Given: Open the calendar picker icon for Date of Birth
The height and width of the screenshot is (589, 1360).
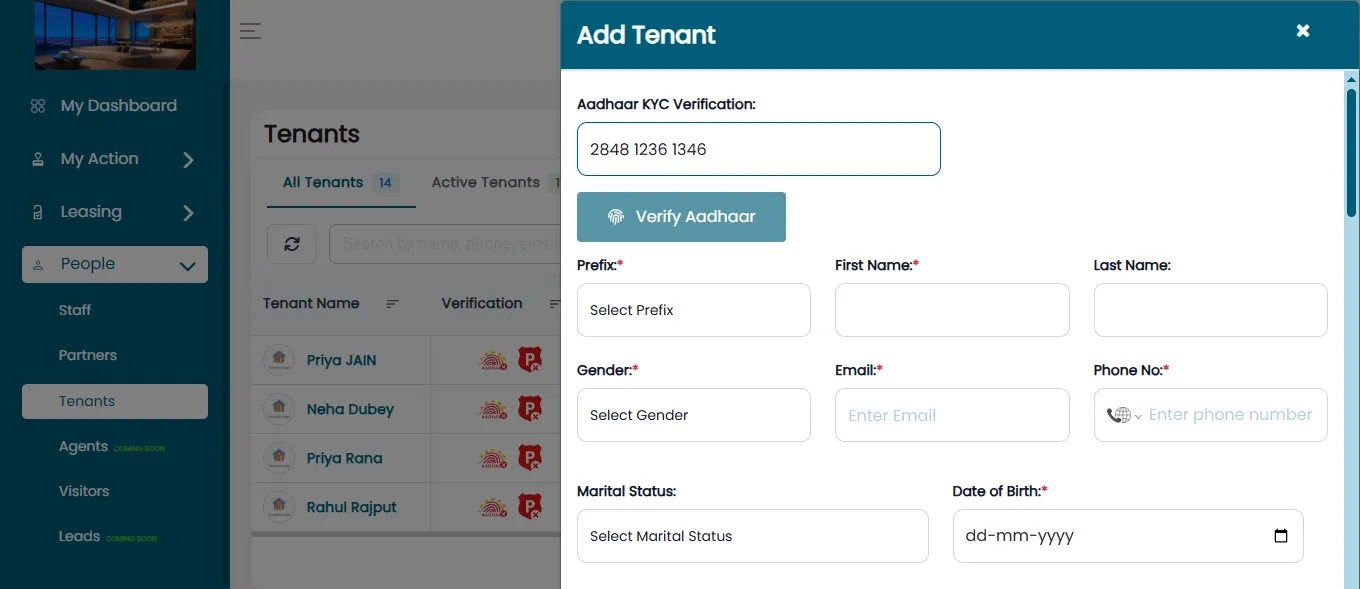Looking at the screenshot, I should 1281,536.
